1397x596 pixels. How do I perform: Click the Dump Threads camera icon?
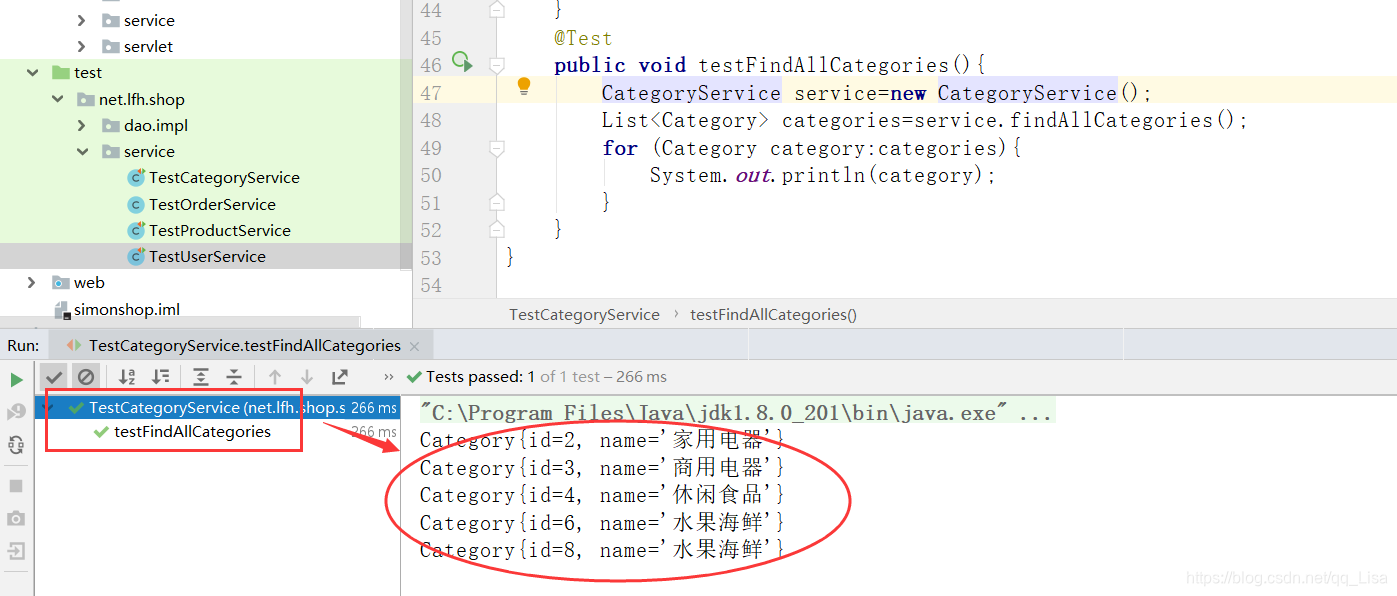pos(16,518)
